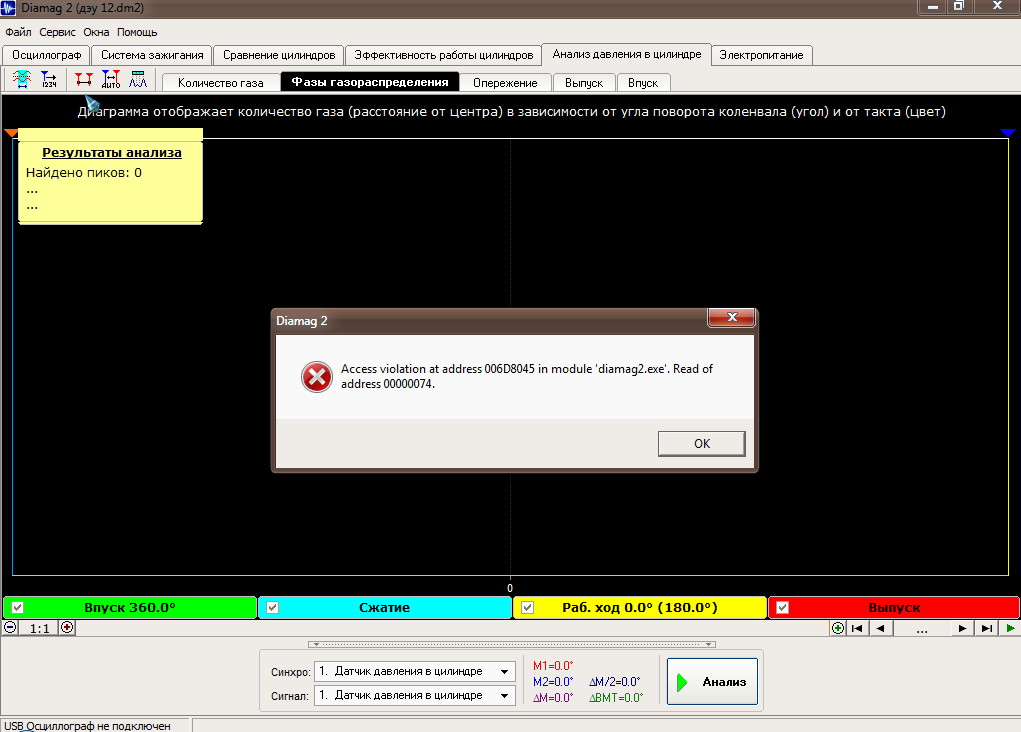Click the ΔM=0.0° readout
Screen dimensions: 1021x732
[553, 697]
